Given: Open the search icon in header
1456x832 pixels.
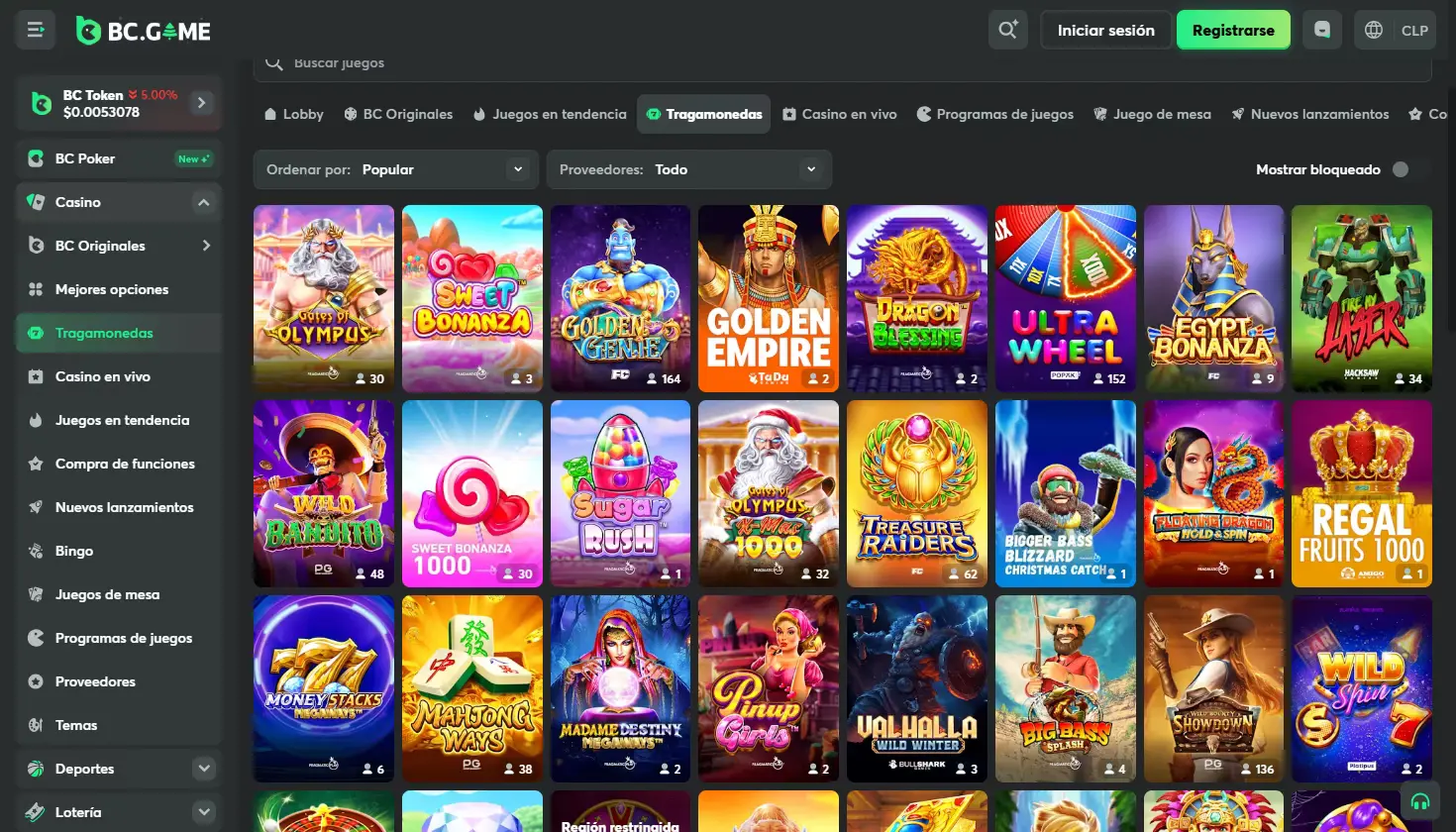Looking at the screenshot, I should (x=1007, y=30).
